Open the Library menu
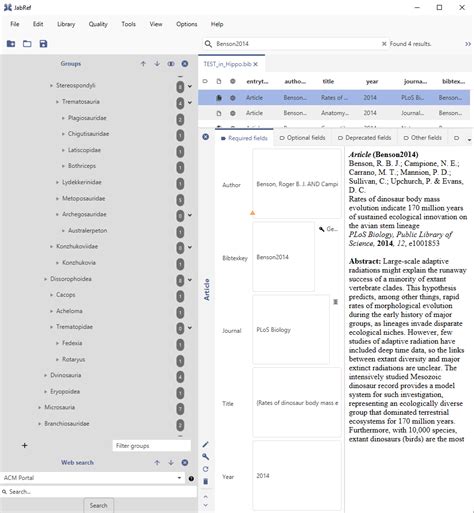 click(66, 24)
